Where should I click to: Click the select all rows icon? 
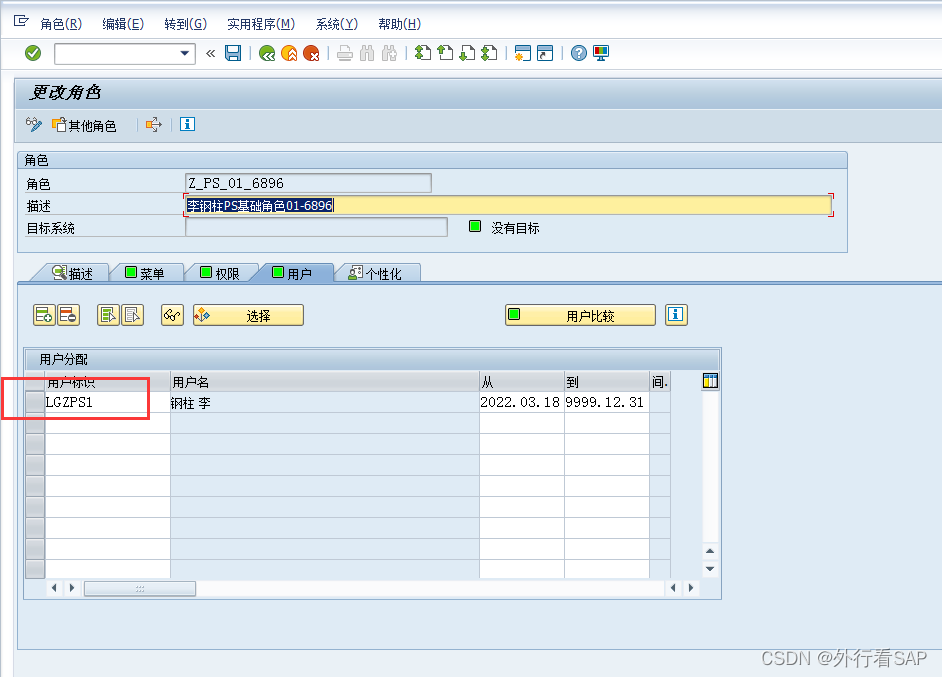coord(108,315)
